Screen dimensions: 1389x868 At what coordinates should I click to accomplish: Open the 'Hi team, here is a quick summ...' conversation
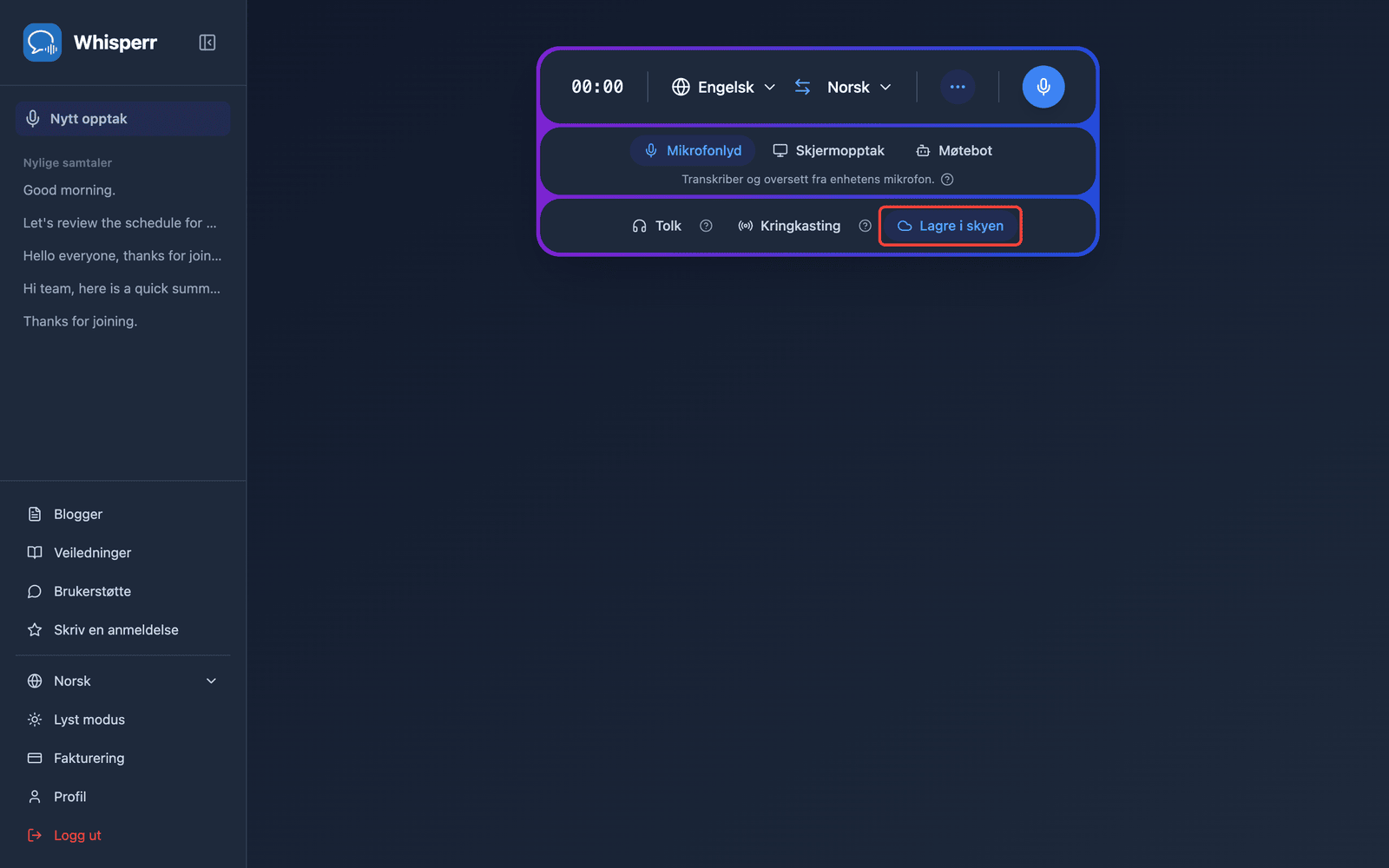pyautogui.click(x=122, y=289)
